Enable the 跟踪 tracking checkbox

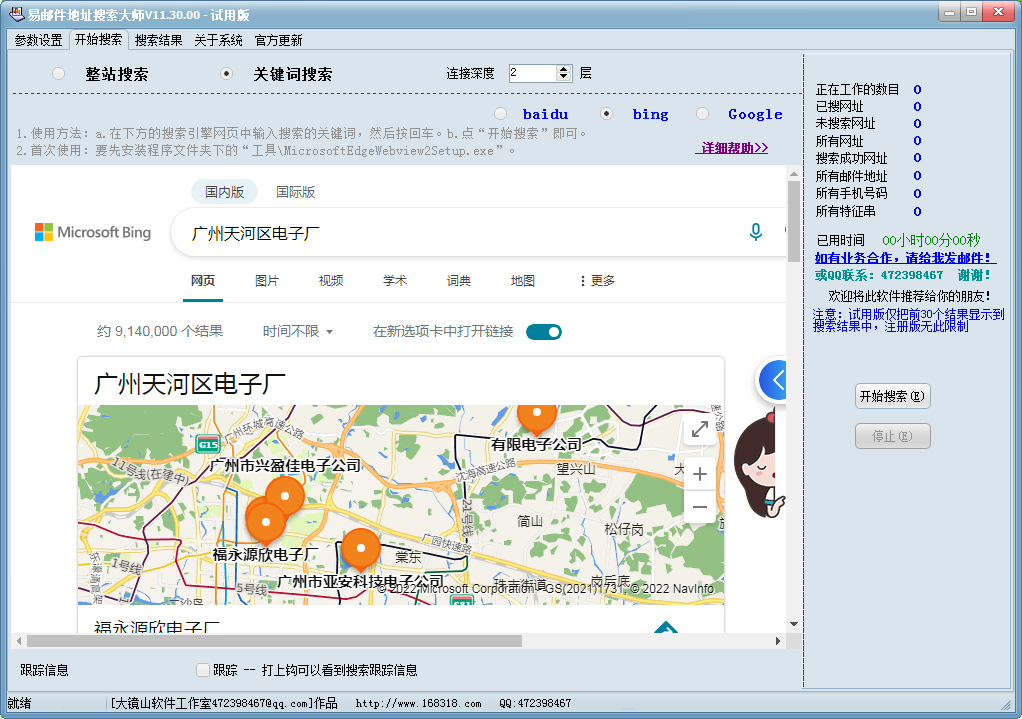coord(203,669)
